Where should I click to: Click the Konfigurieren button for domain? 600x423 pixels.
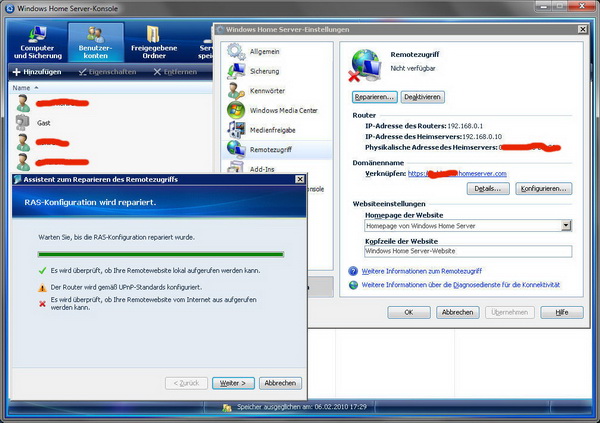(544, 188)
